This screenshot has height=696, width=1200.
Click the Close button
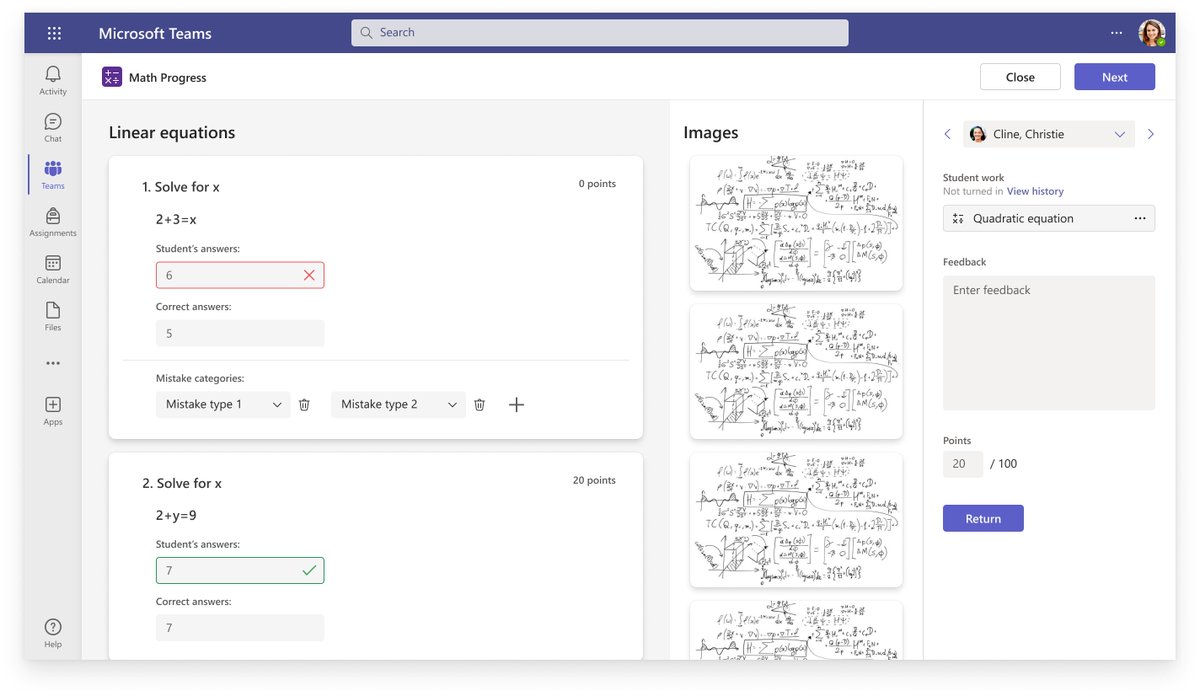click(1020, 77)
